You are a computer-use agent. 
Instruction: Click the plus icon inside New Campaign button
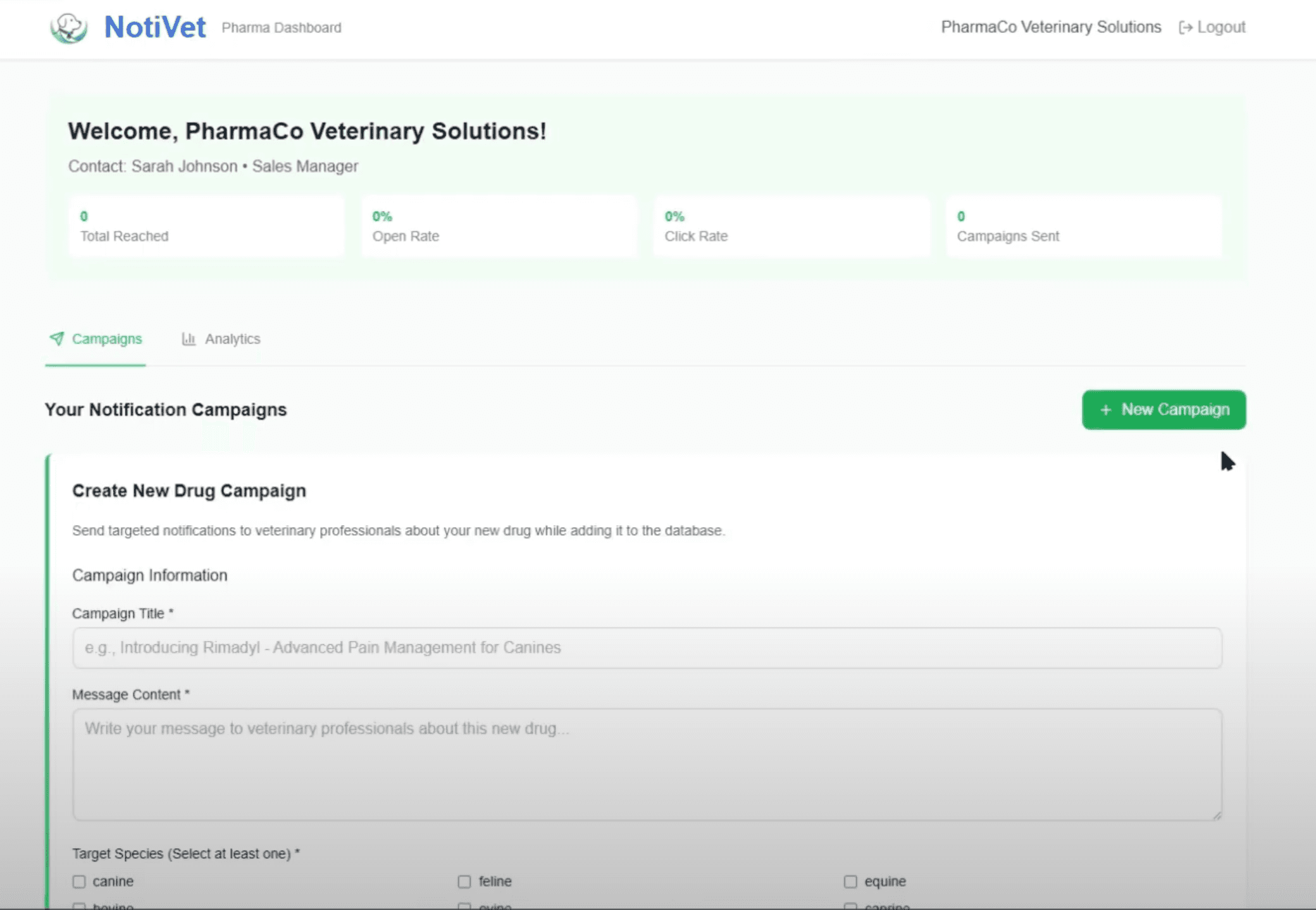tap(1105, 410)
